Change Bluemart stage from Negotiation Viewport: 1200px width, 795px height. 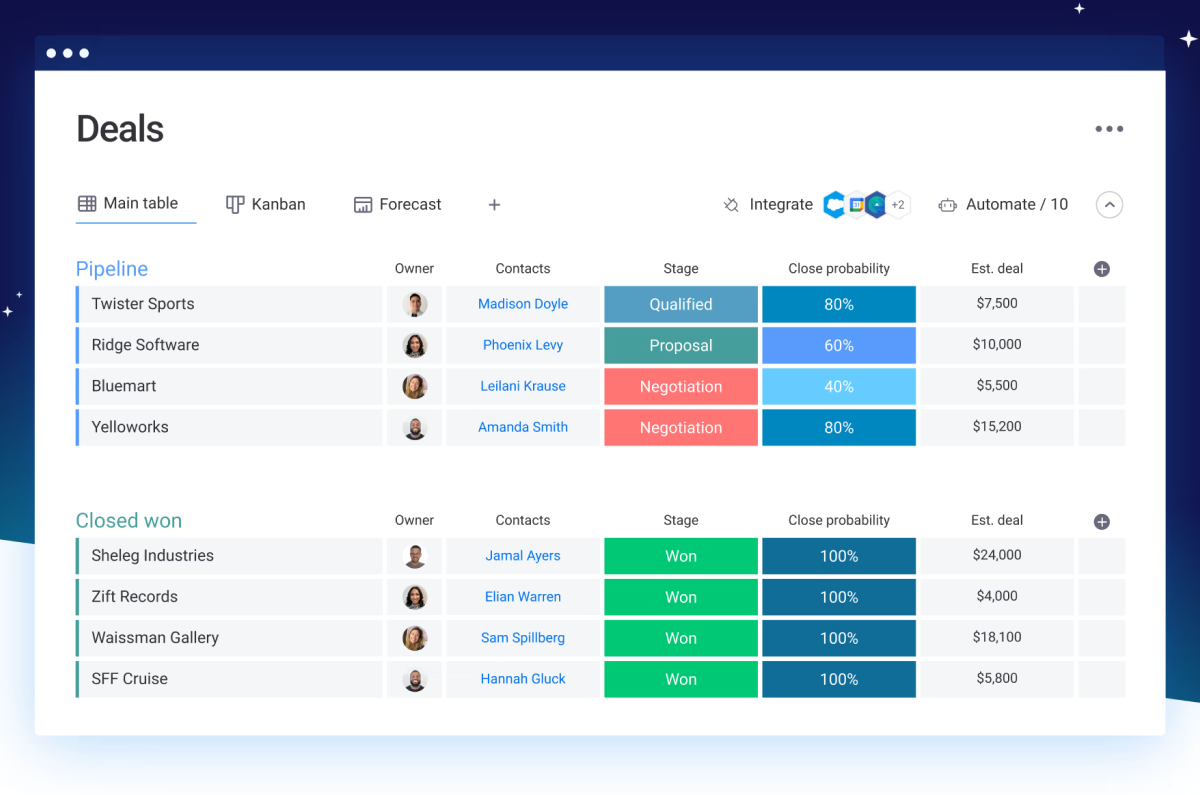tap(681, 387)
